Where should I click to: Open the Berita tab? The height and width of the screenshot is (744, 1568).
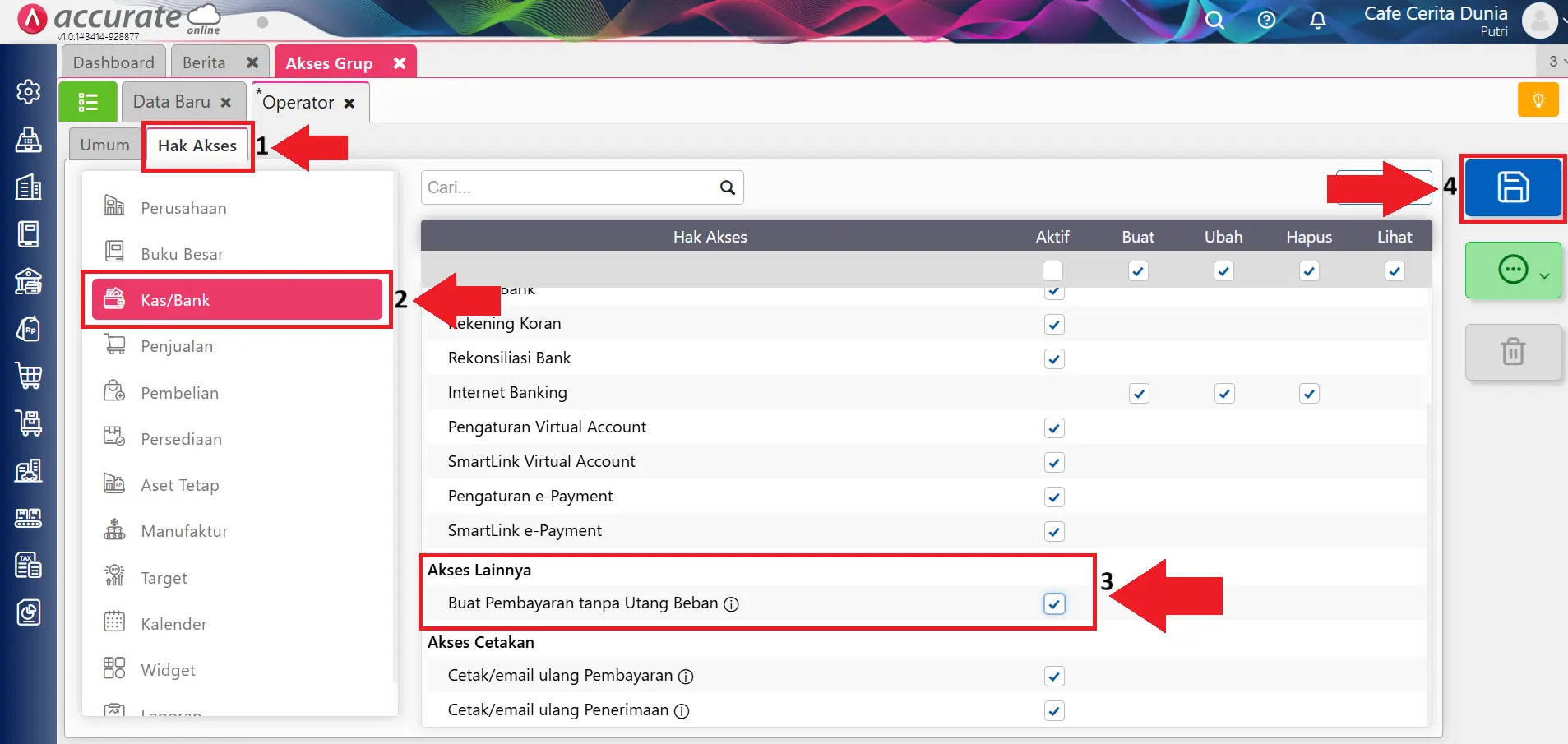coord(202,61)
